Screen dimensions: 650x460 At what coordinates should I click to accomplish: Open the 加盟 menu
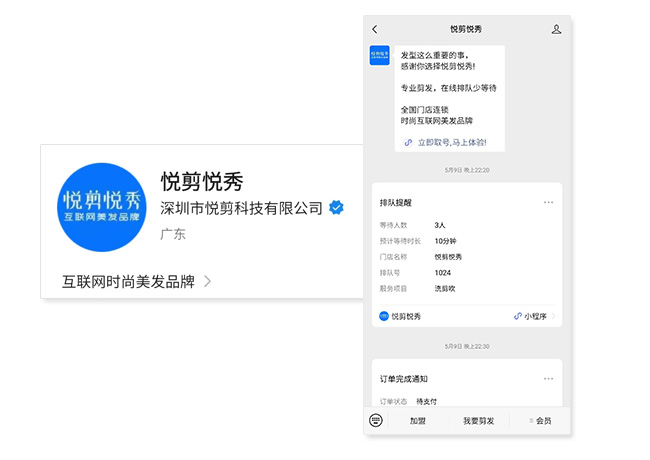click(417, 421)
